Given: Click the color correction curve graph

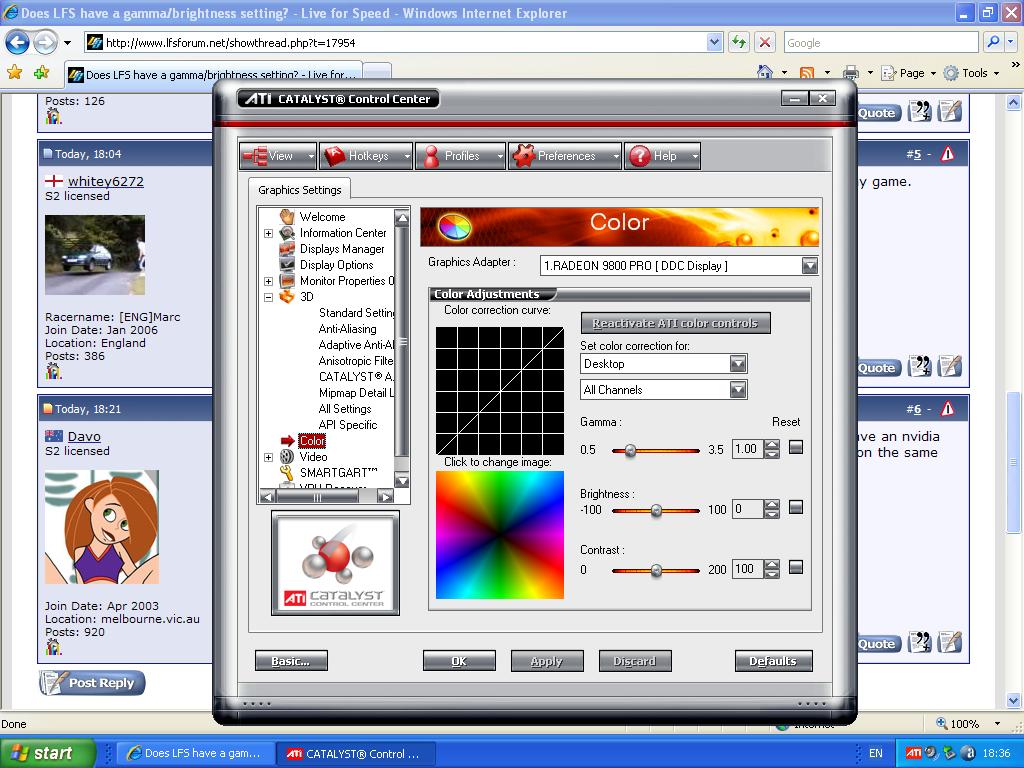Looking at the screenshot, I should point(500,391).
